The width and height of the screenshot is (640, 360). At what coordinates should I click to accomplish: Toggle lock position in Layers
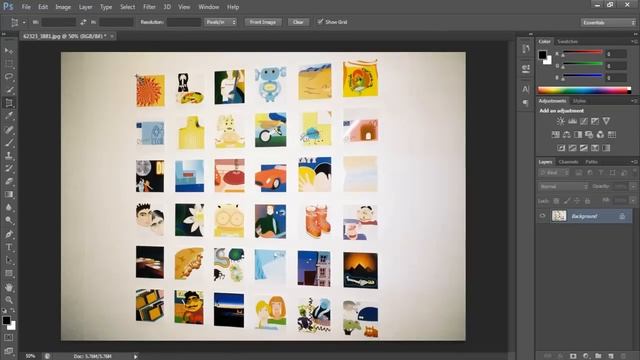(x=577, y=201)
